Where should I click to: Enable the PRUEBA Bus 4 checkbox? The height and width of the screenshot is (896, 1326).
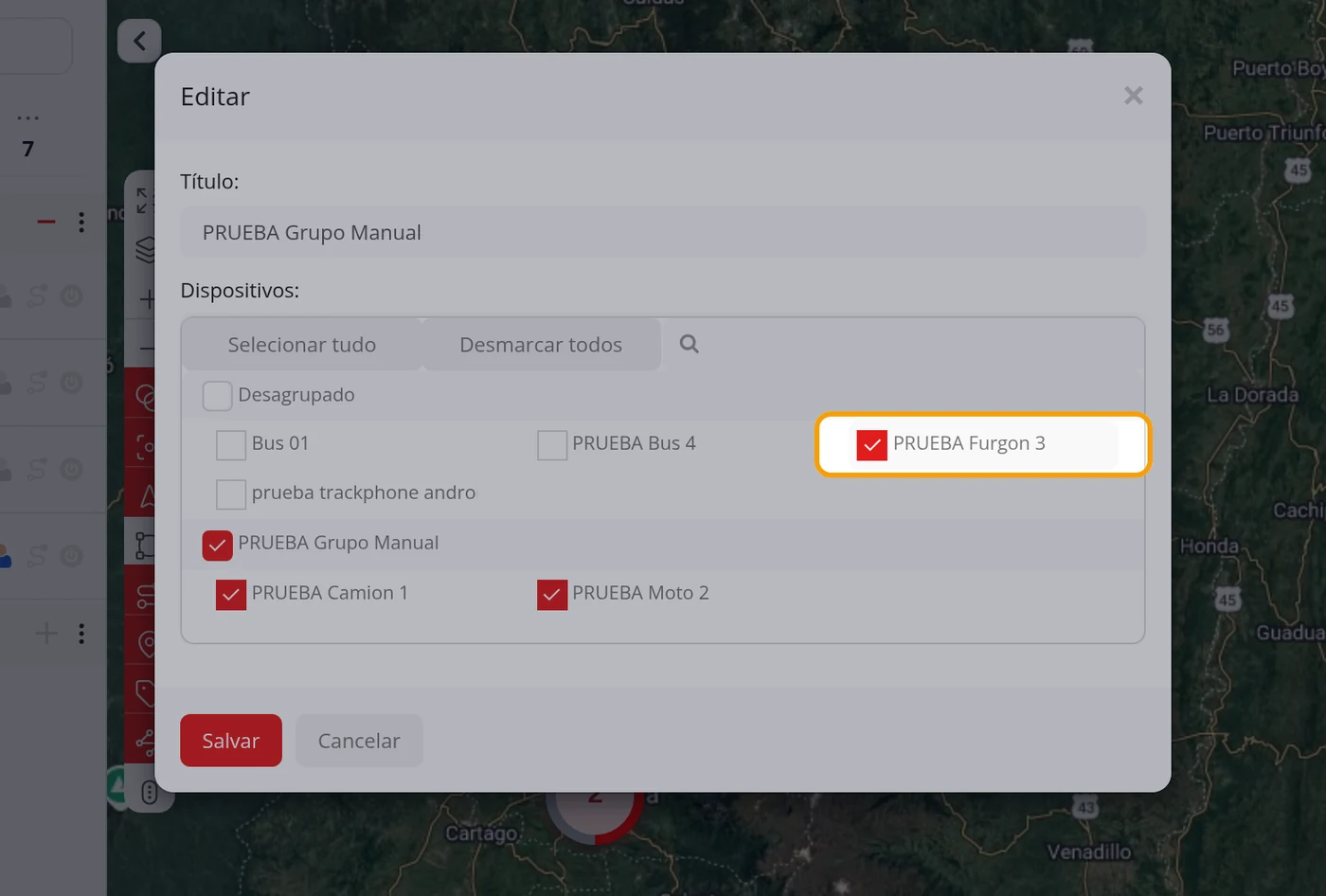[552, 444]
